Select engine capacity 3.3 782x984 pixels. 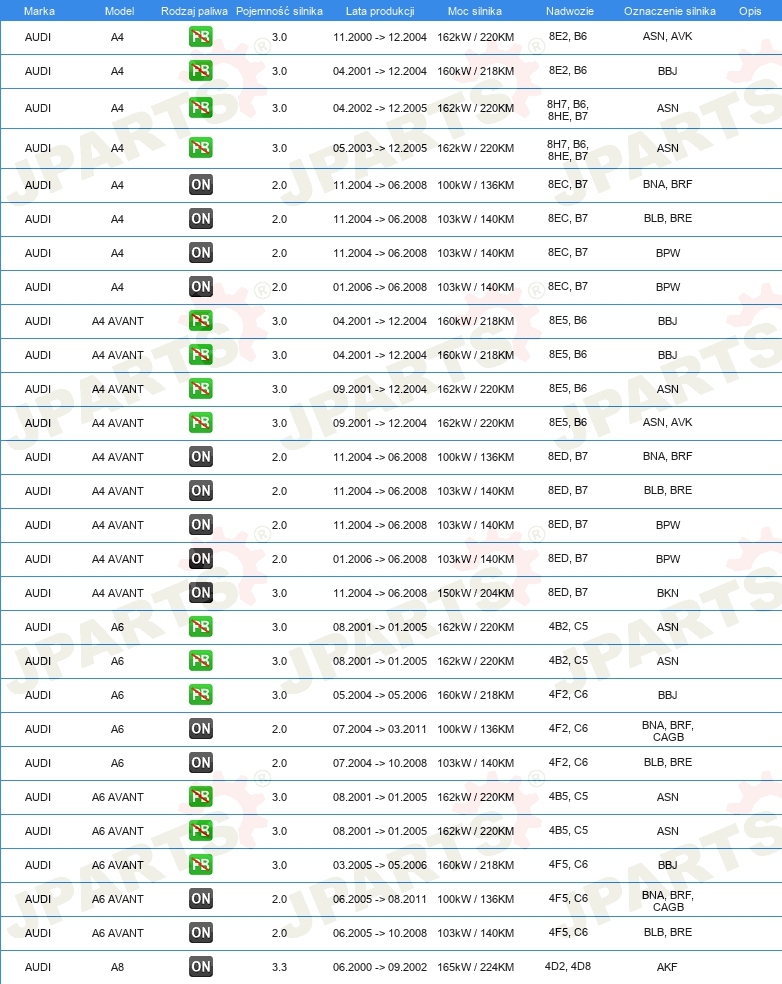point(279,967)
